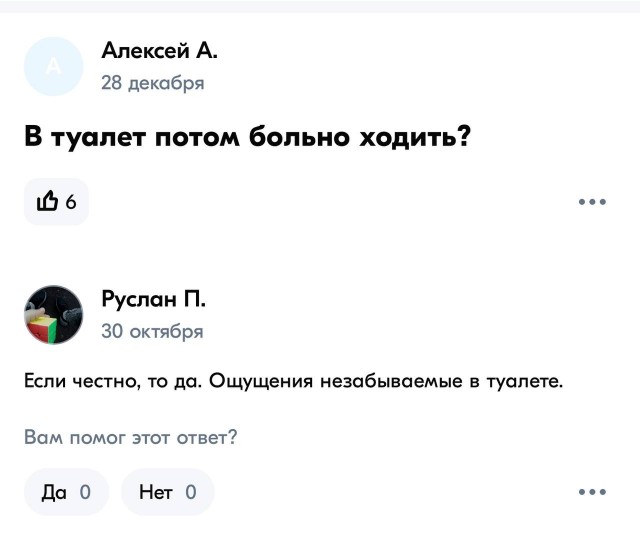Click the answer text starting 'Если честно'
Image resolution: width=640 pixels, height=542 pixels.
293,381
